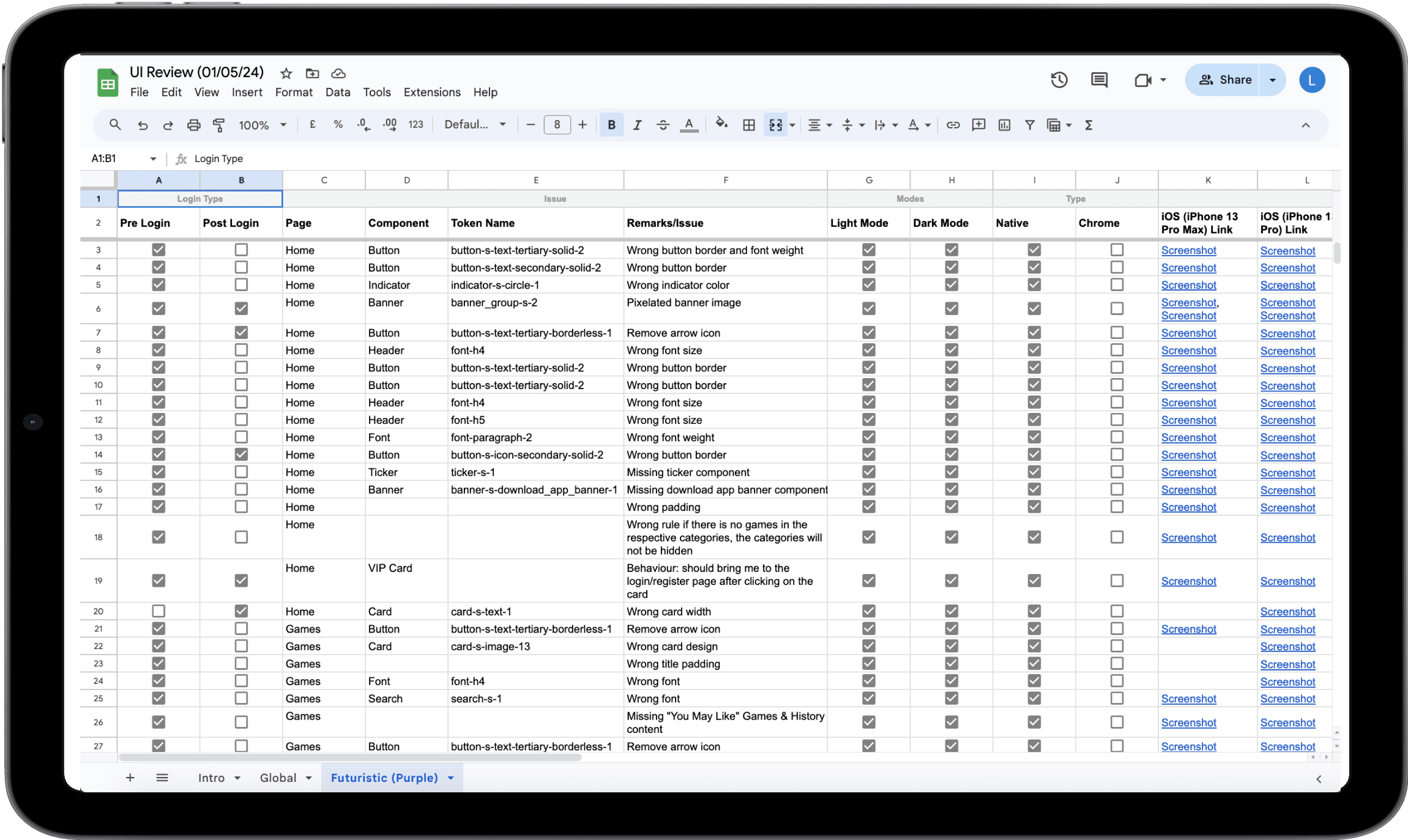Click the paint format icon
The width and height of the screenshot is (1408, 840).
coord(218,125)
